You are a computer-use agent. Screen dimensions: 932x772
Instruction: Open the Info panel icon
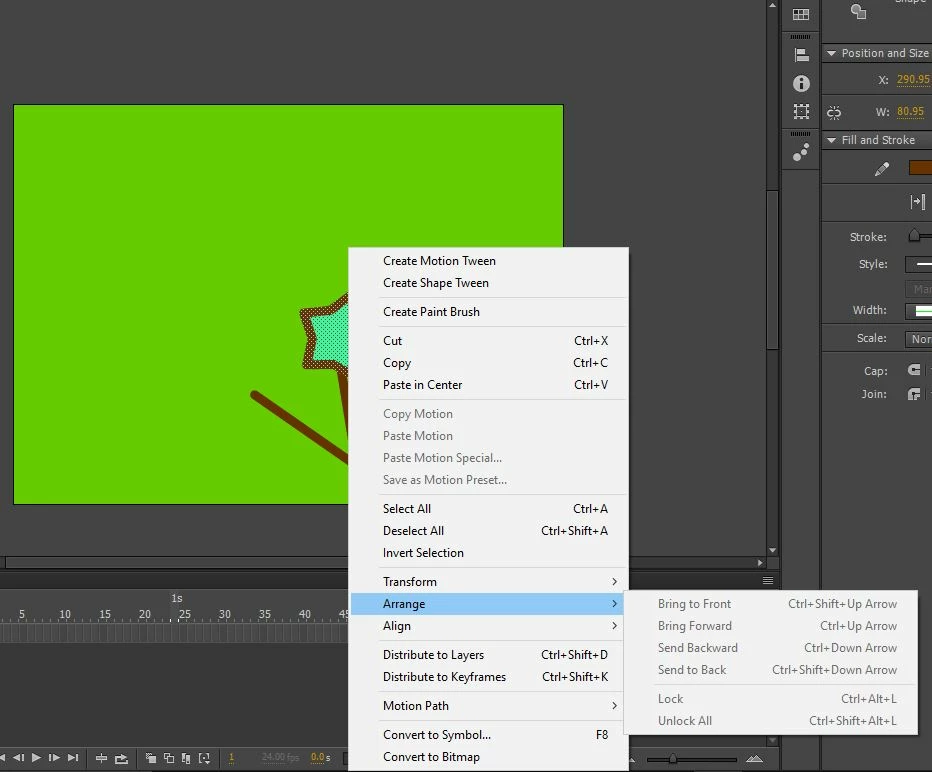[x=801, y=83]
